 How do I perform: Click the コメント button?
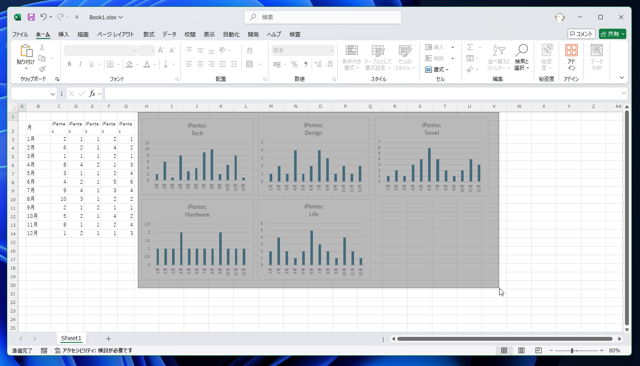(581, 34)
